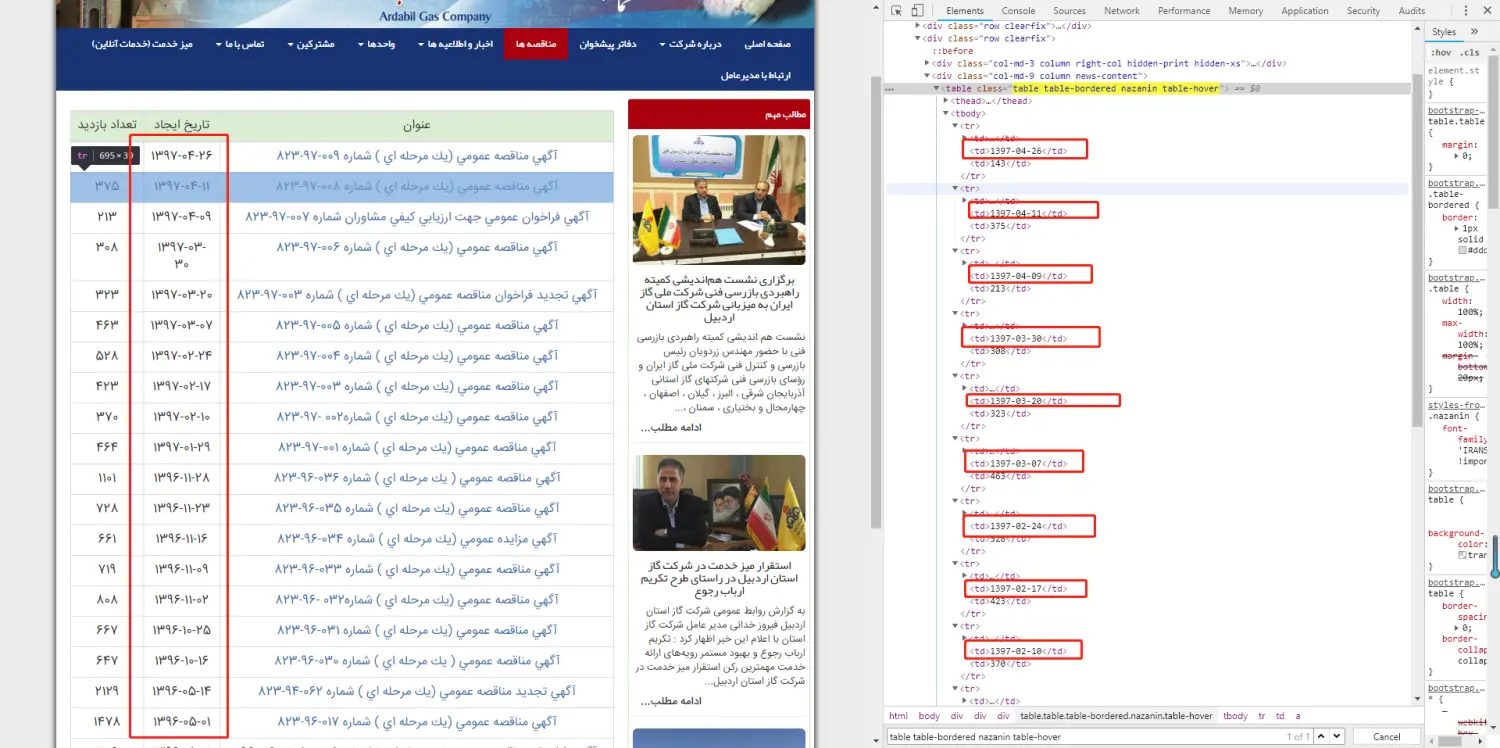This screenshot has width=1500, height=748.
Task: Open ارتباط با مدیر عامل menu item
Action: (x=756, y=75)
